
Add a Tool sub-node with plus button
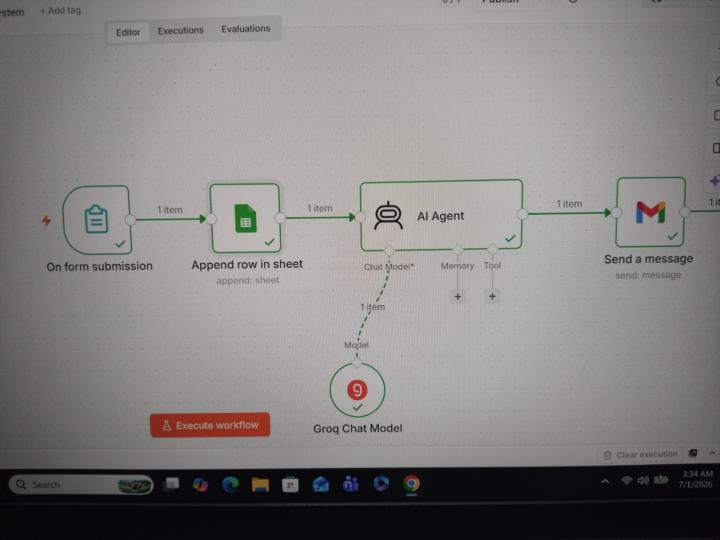(492, 296)
